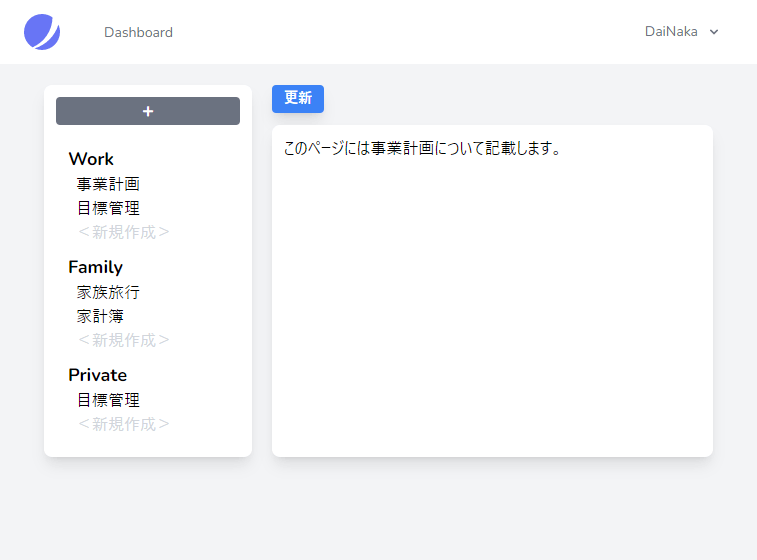Click the gray plus add button
757x560 pixels.
pos(148,111)
